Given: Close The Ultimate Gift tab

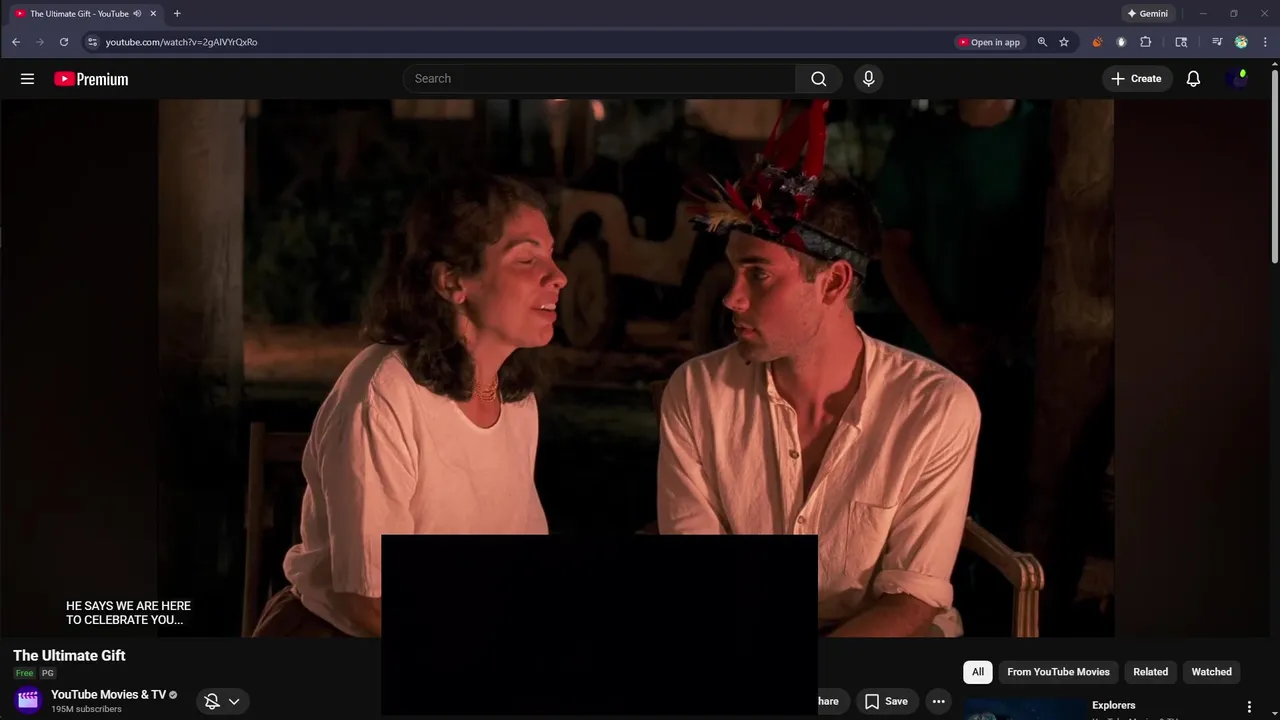Looking at the screenshot, I should [153, 14].
